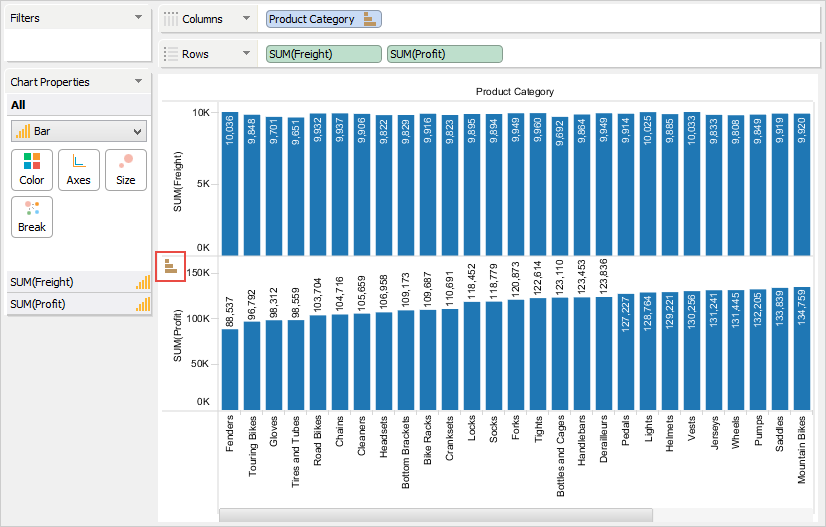Click the Pedals profit bar labeled 127,227

click(626, 352)
